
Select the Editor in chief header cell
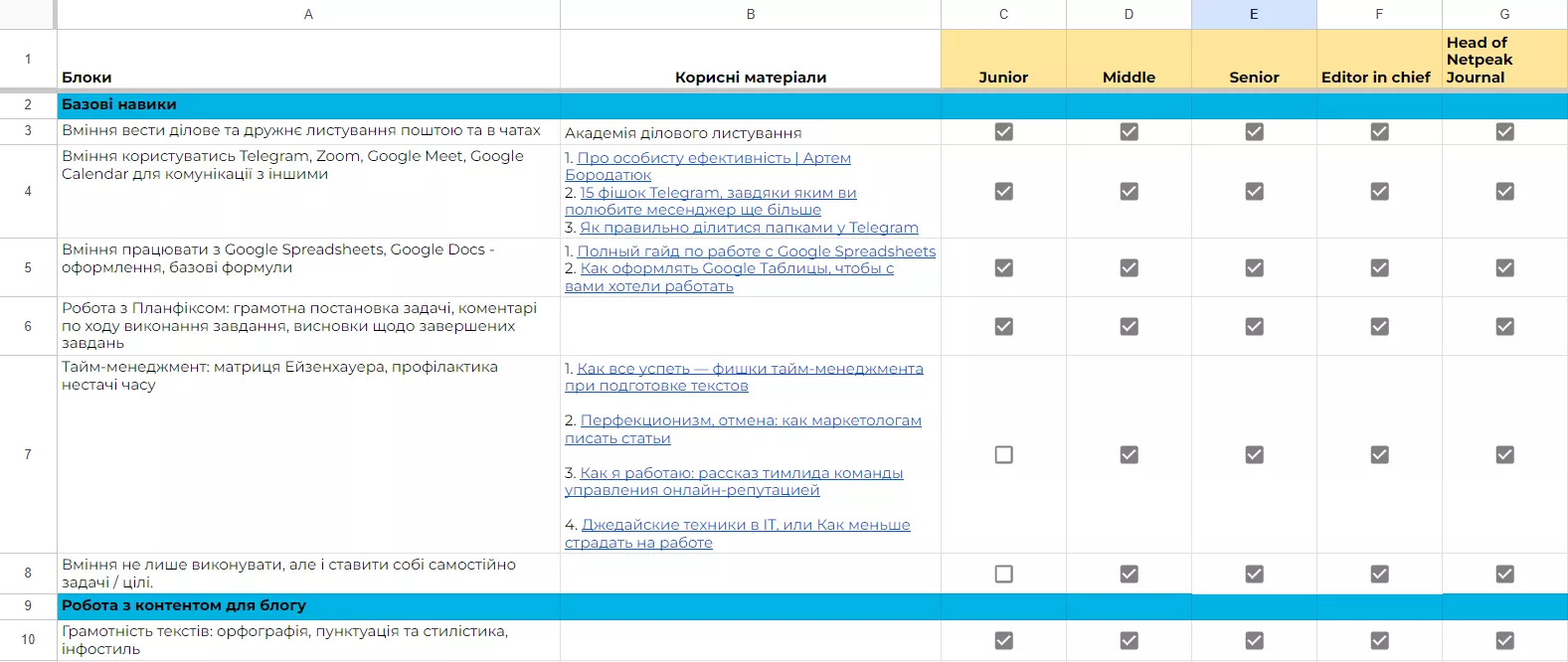click(x=1379, y=59)
